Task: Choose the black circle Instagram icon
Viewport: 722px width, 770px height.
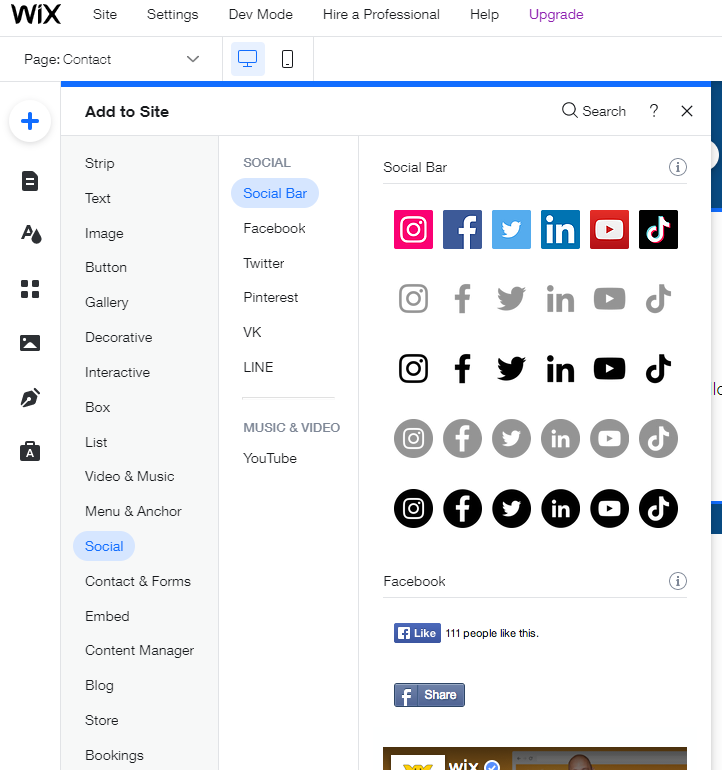Action: point(414,508)
